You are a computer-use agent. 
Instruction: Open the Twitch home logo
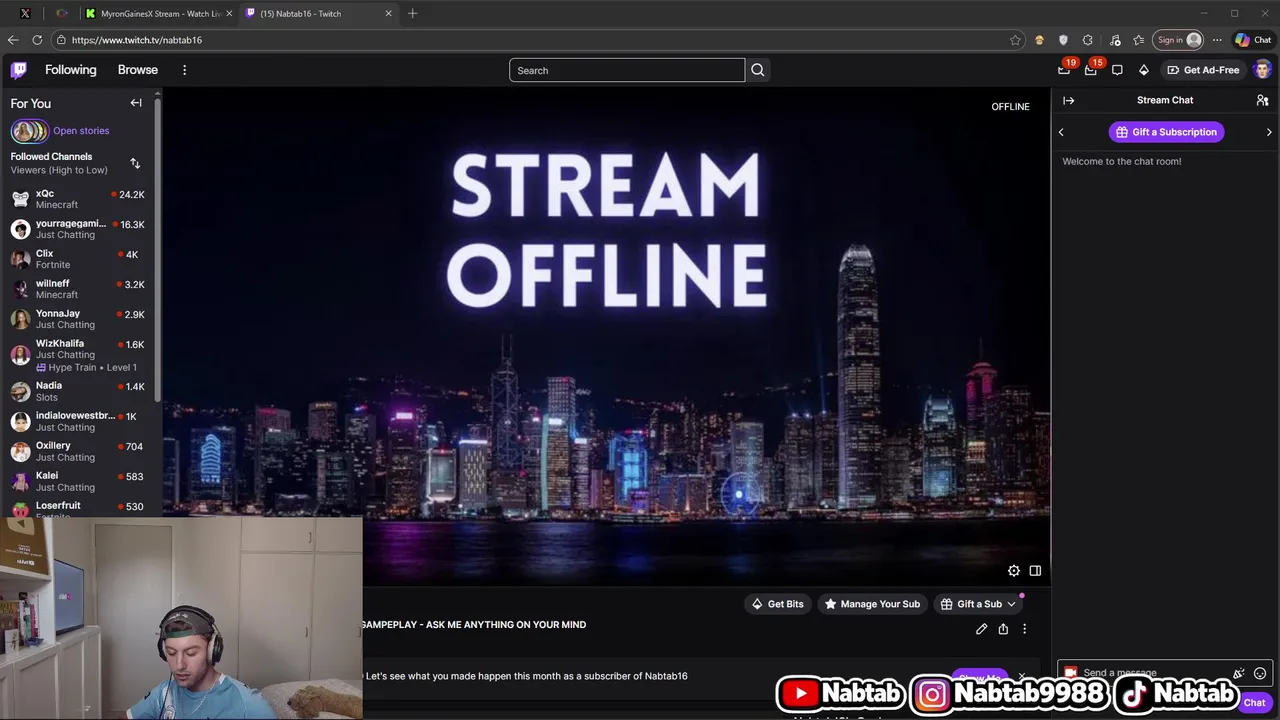click(x=19, y=70)
